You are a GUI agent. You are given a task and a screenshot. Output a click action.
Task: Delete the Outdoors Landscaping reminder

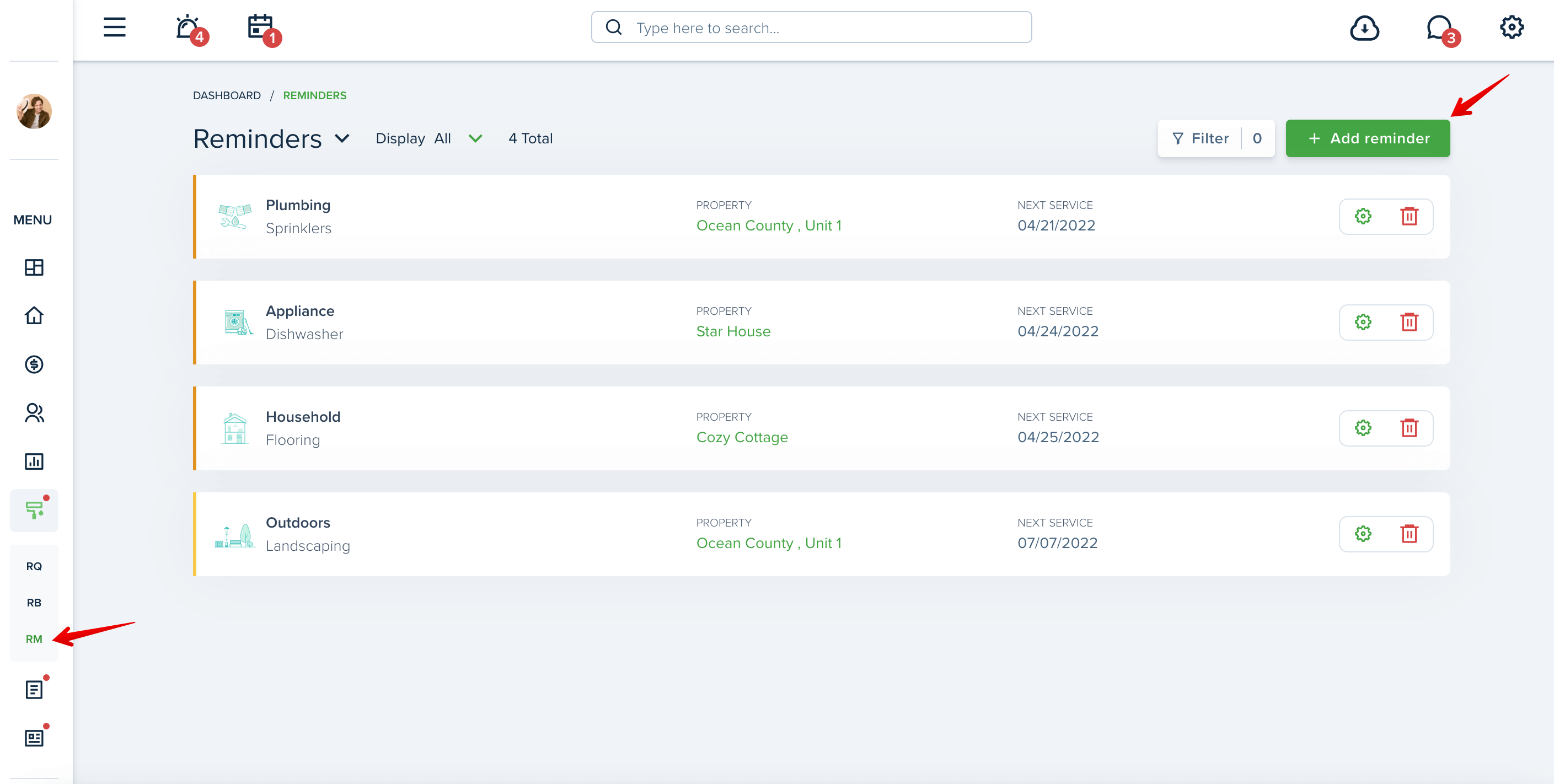[1409, 534]
